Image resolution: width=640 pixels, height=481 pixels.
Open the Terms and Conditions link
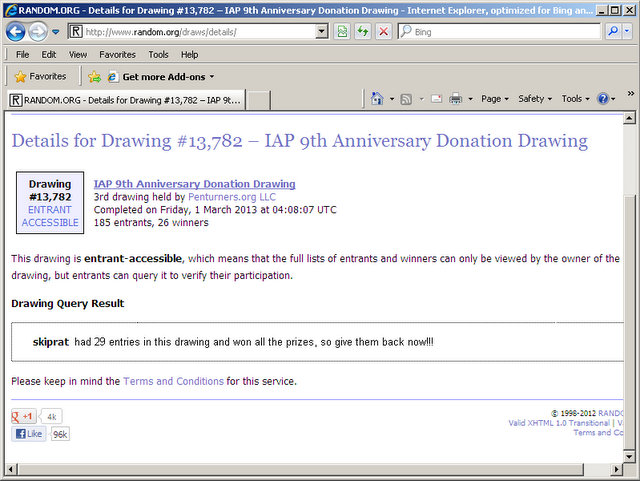(x=173, y=381)
